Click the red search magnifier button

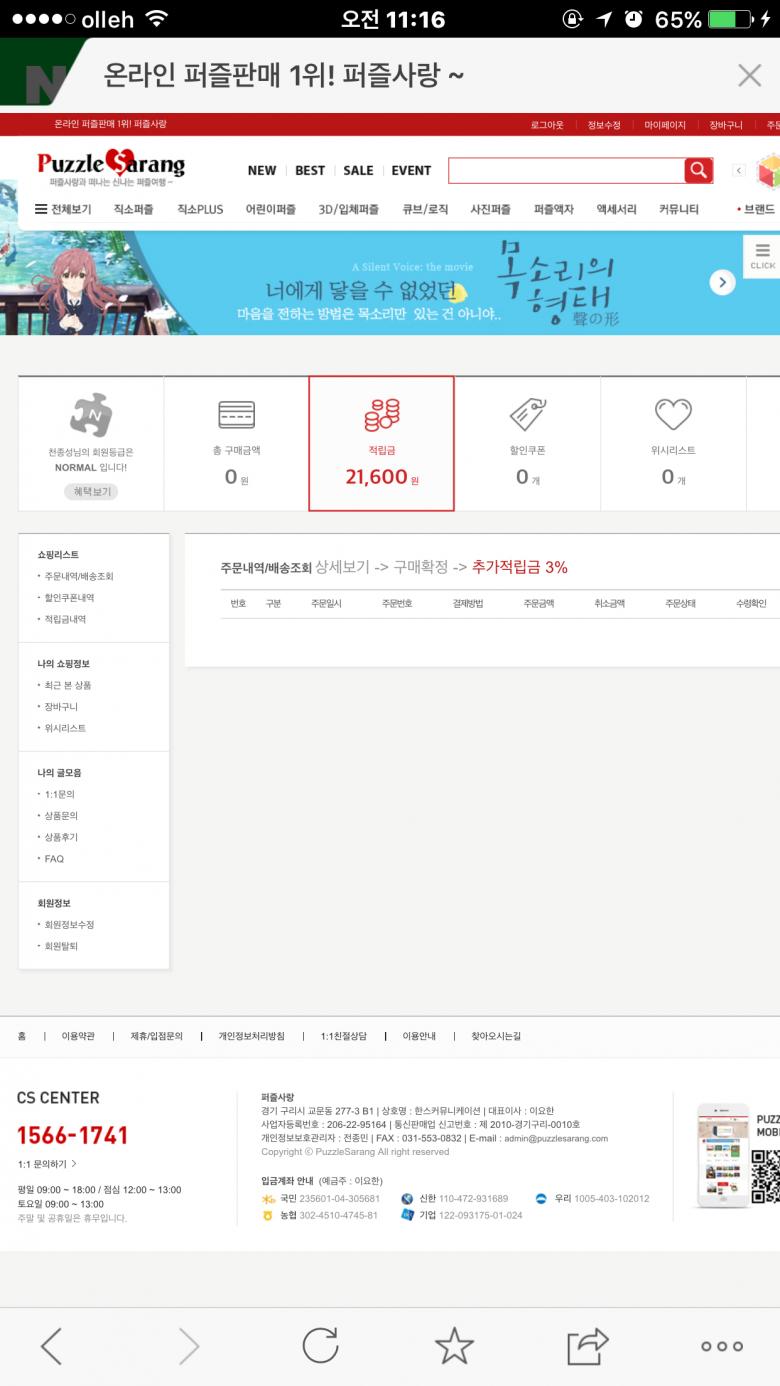tap(698, 170)
